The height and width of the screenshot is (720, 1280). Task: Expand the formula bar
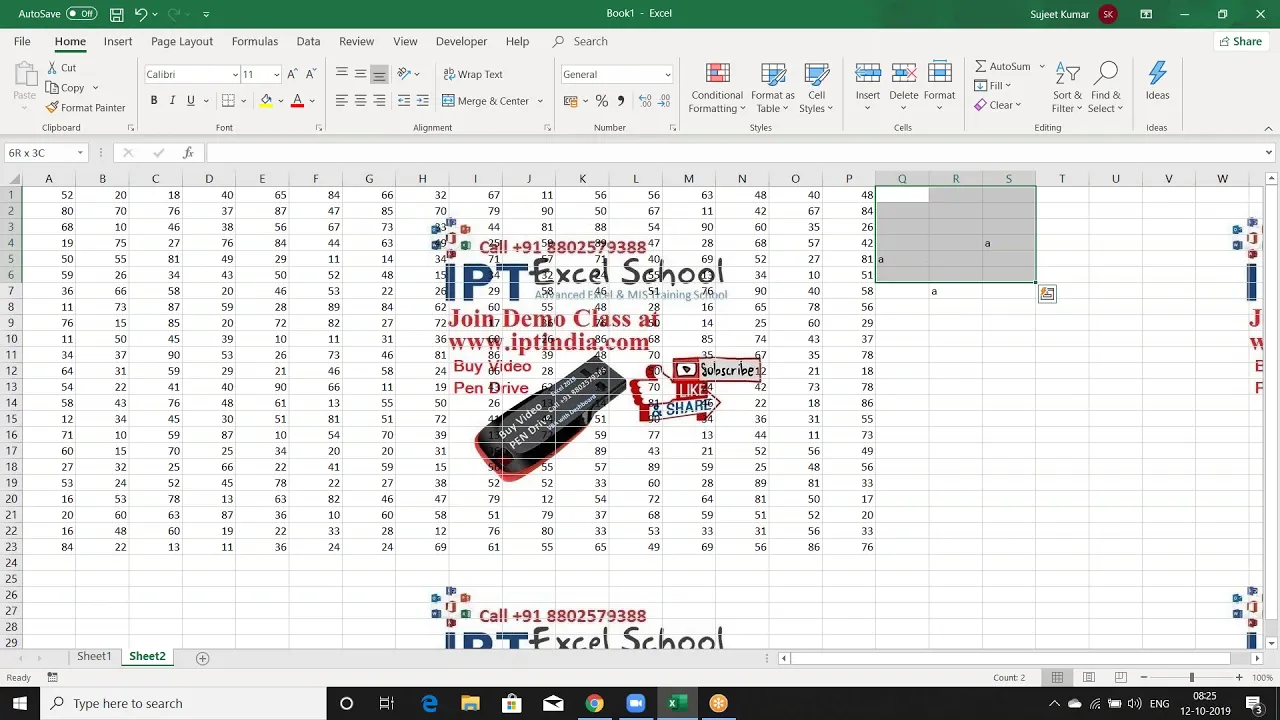coord(1269,153)
